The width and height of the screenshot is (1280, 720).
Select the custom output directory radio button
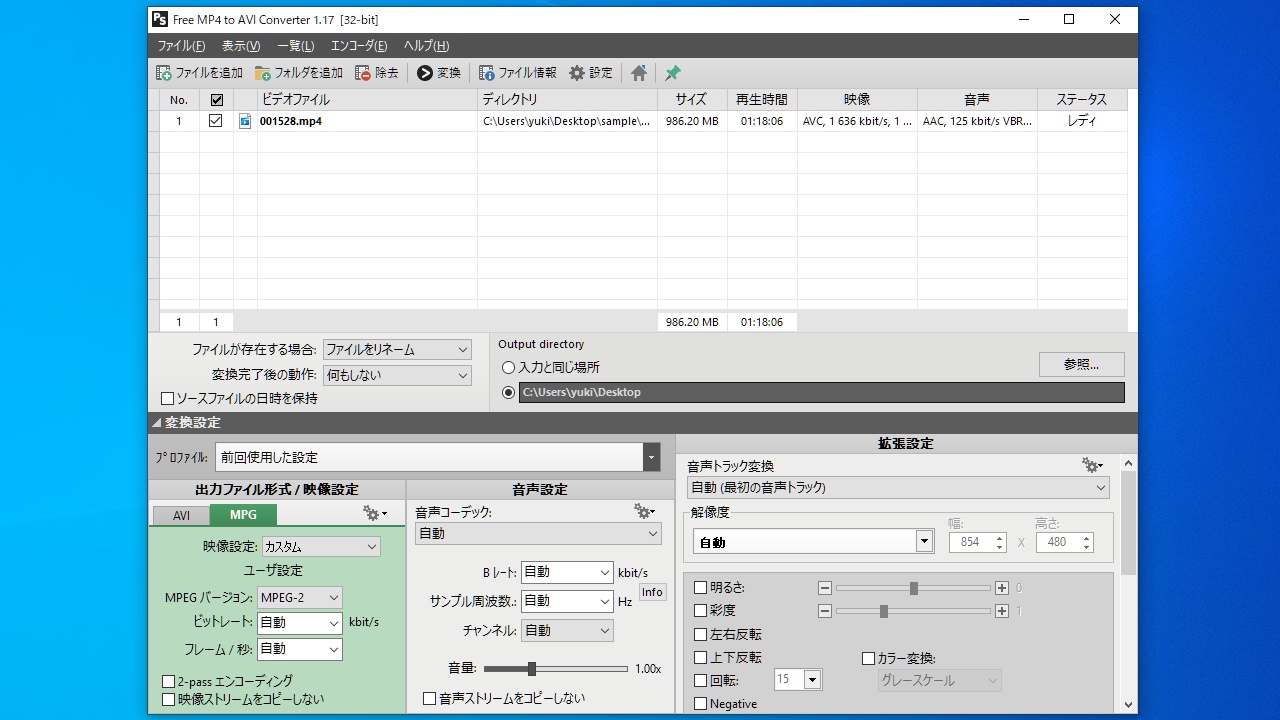tap(509, 392)
